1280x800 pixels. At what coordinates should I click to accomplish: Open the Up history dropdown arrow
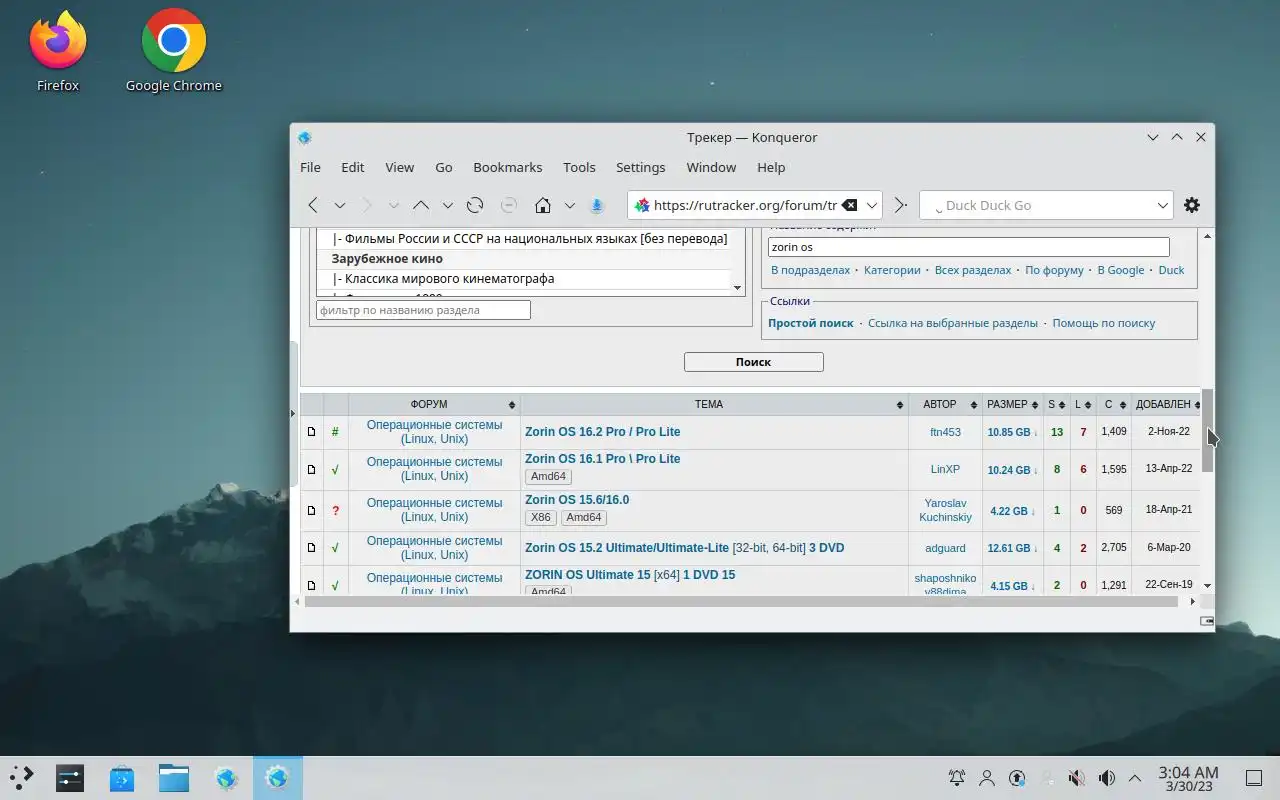447,205
